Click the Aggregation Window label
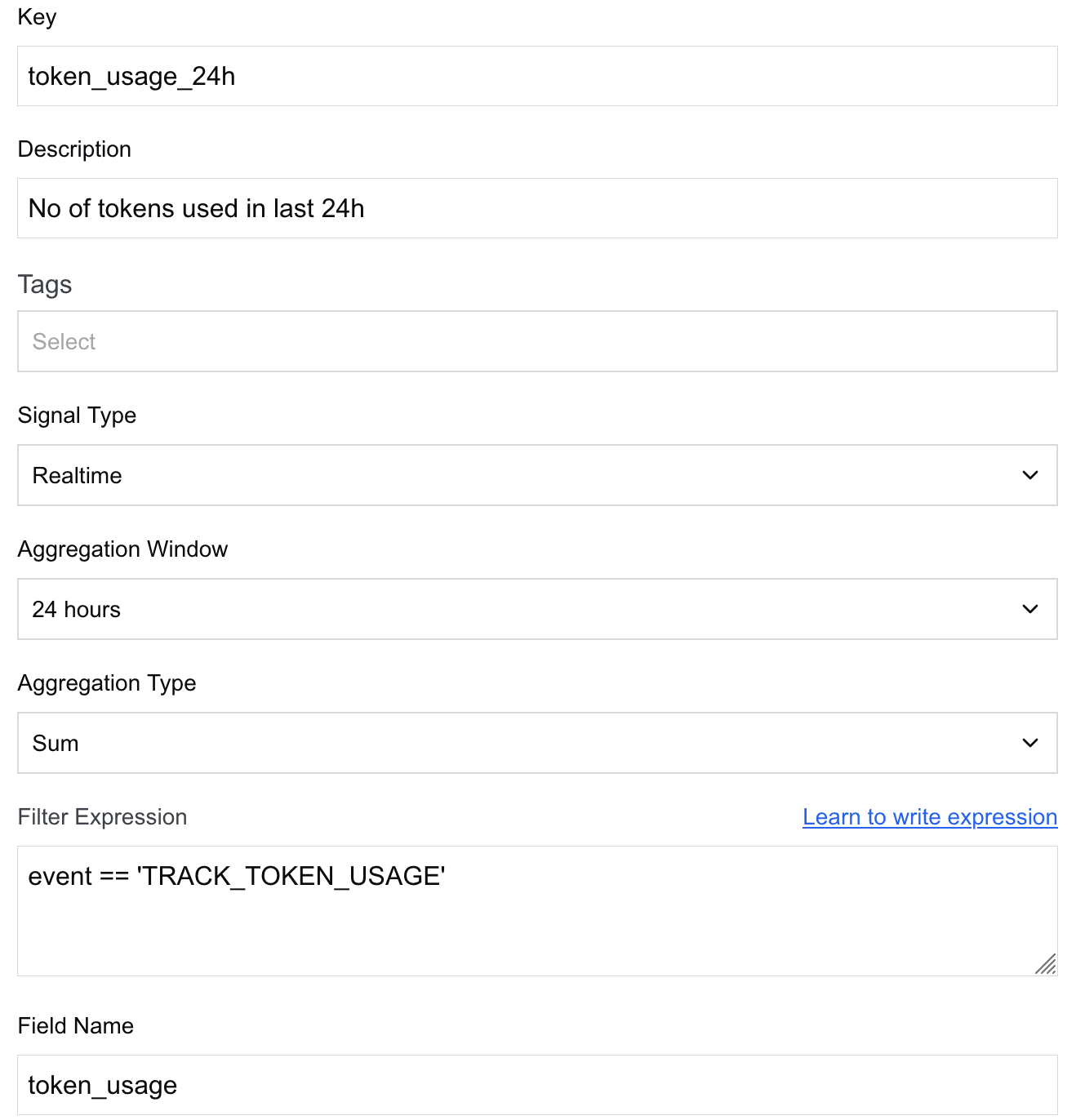 pos(122,549)
